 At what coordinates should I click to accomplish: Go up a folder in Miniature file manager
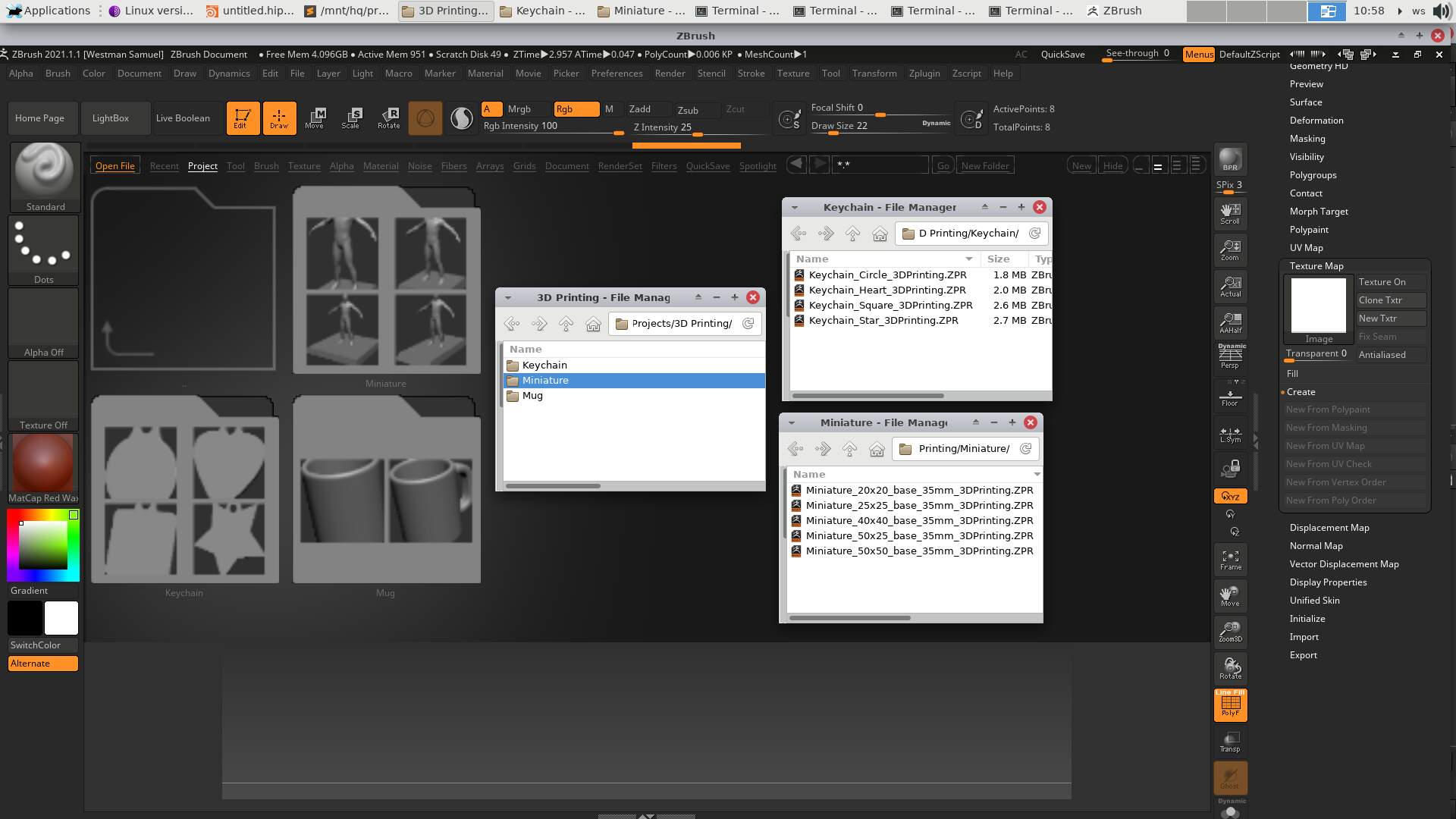(849, 449)
